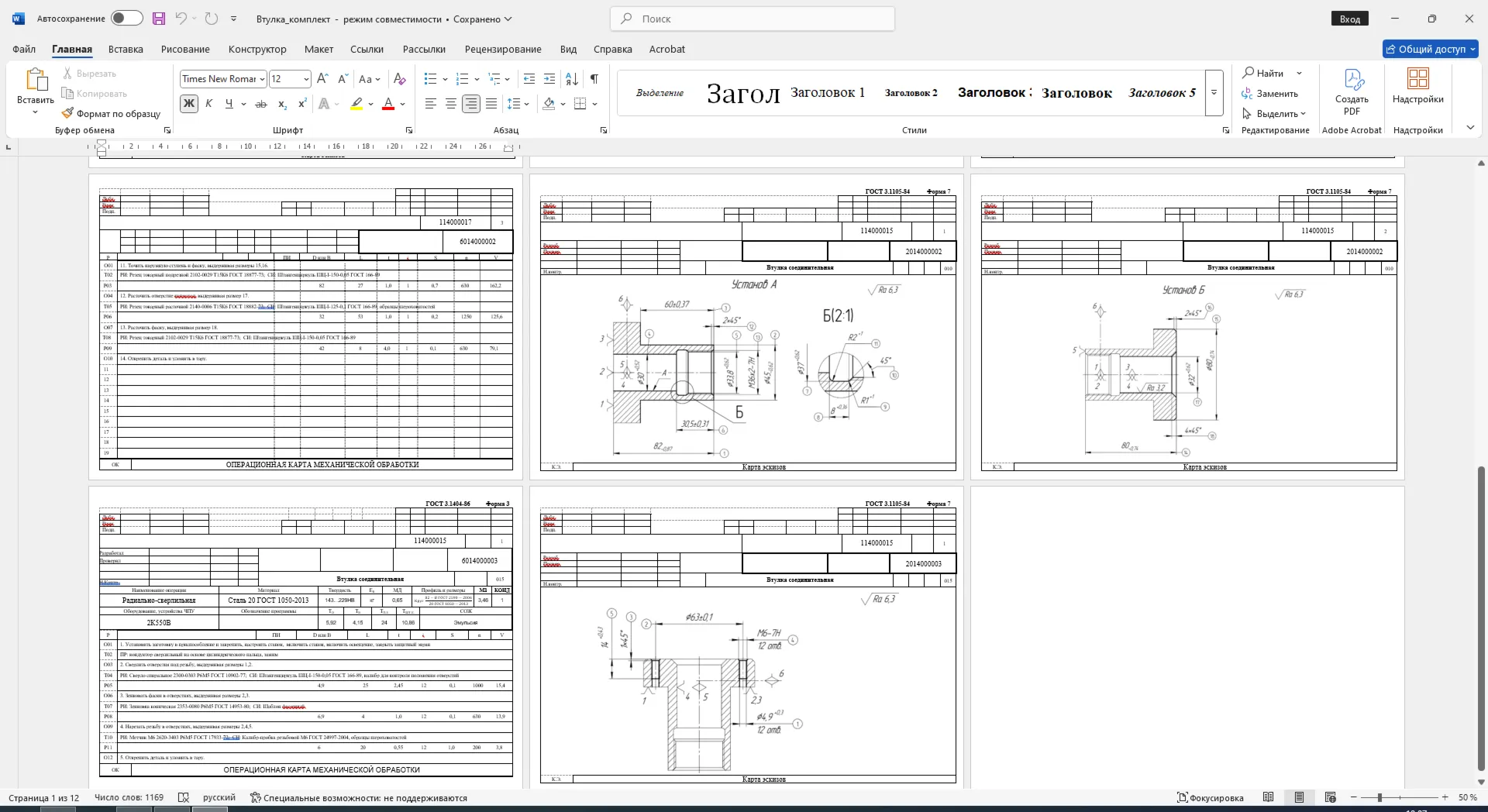
Task: Click the Вход sign-in button
Action: pyautogui.click(x=1350, y=19)
